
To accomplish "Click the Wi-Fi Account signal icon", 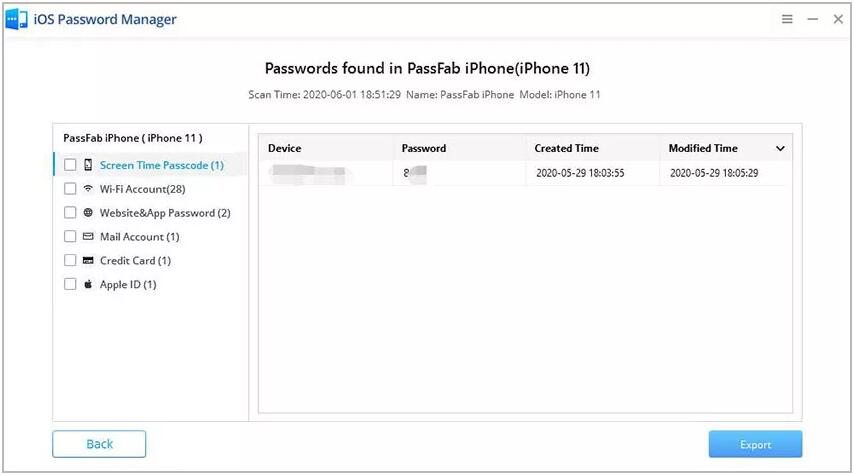I will [x=88, y=189].
